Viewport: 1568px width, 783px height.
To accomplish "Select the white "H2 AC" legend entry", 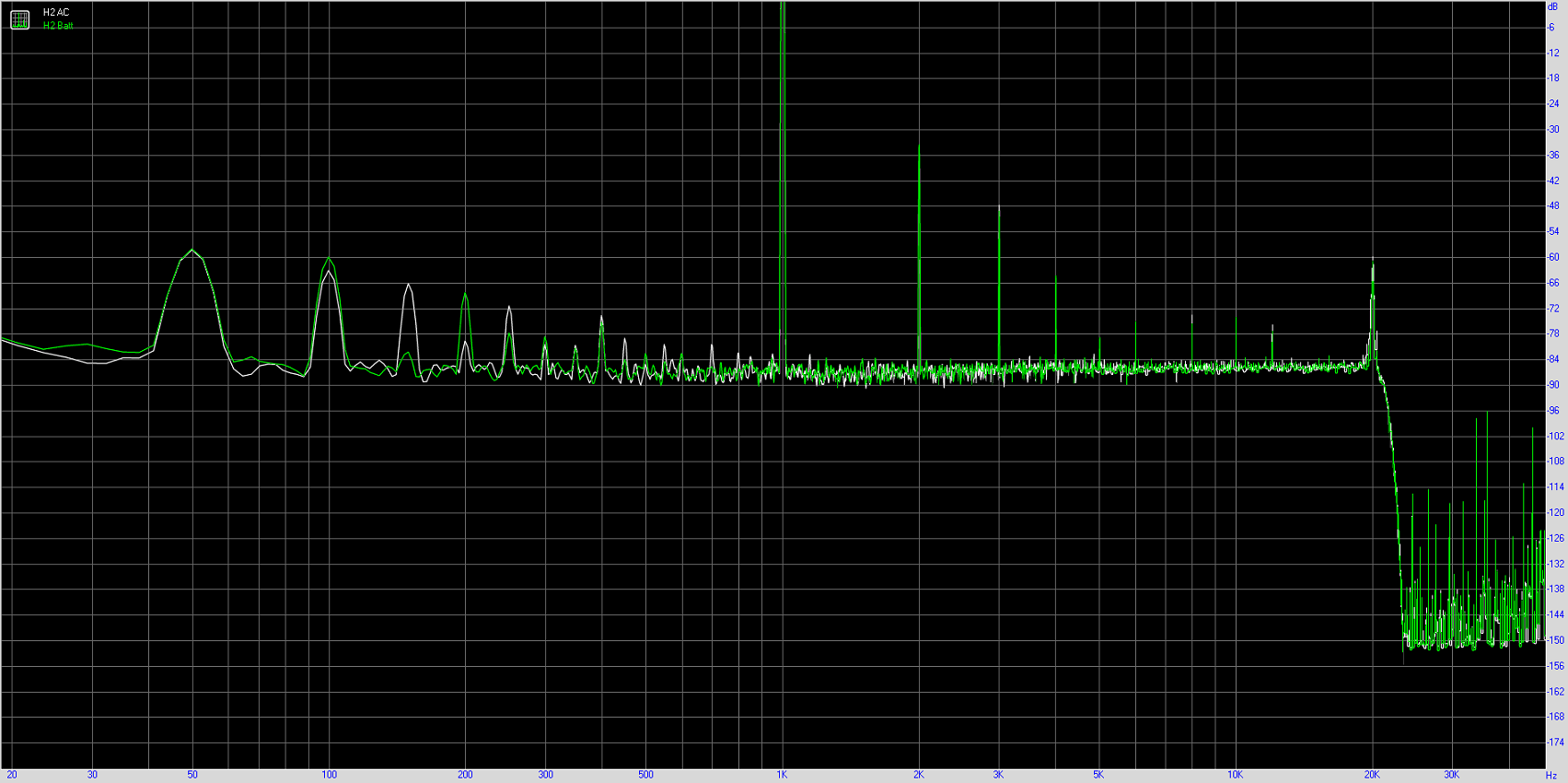I will [x=56, y=13].
